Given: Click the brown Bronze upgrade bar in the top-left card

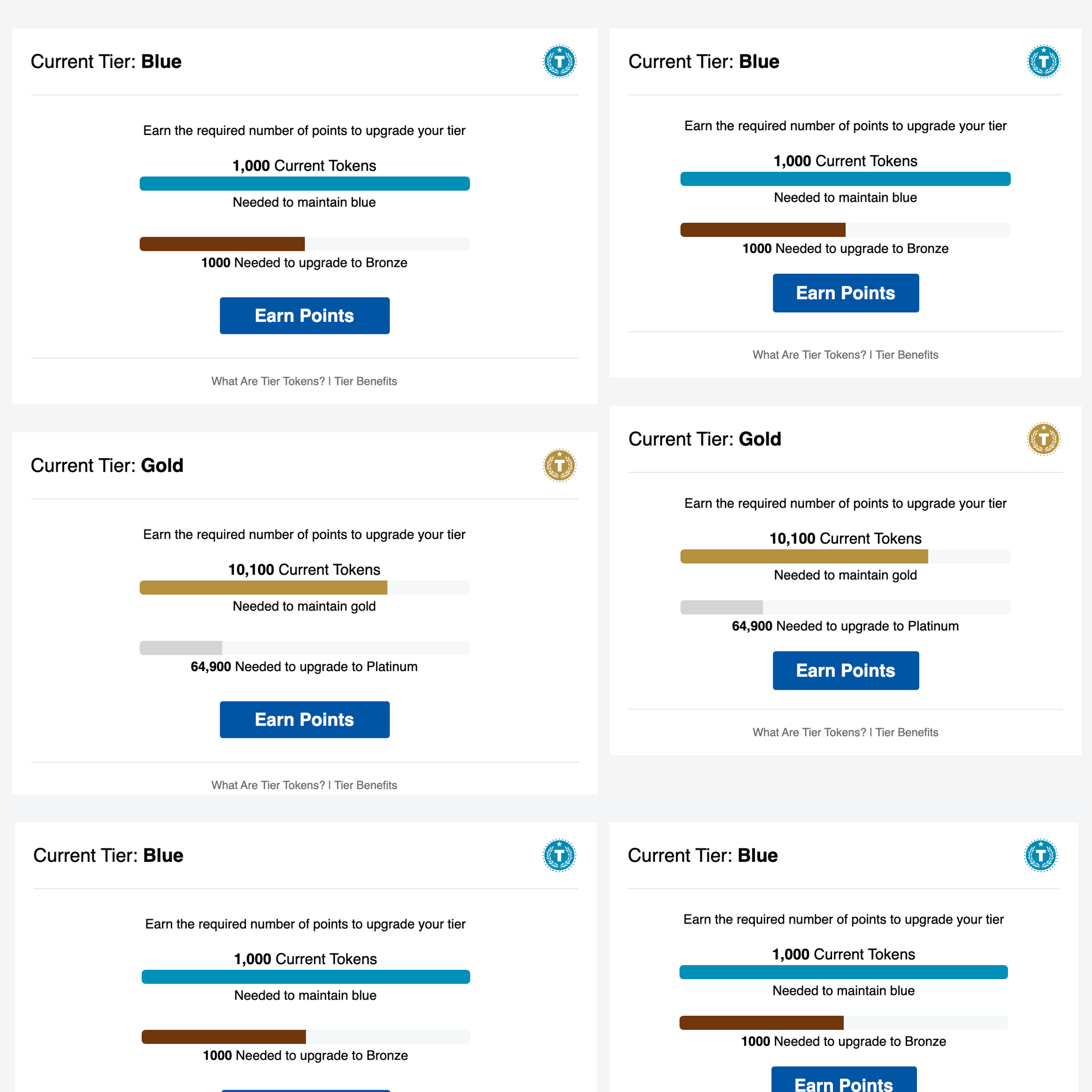Looking at the screenshot, I should (304, 244).
